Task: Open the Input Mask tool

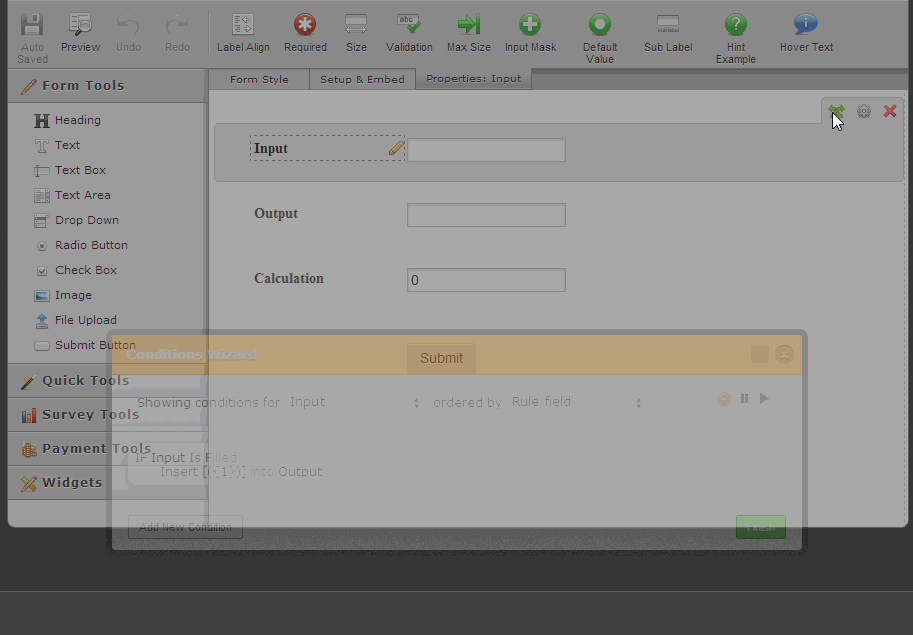Action: (x=530, y=32)
